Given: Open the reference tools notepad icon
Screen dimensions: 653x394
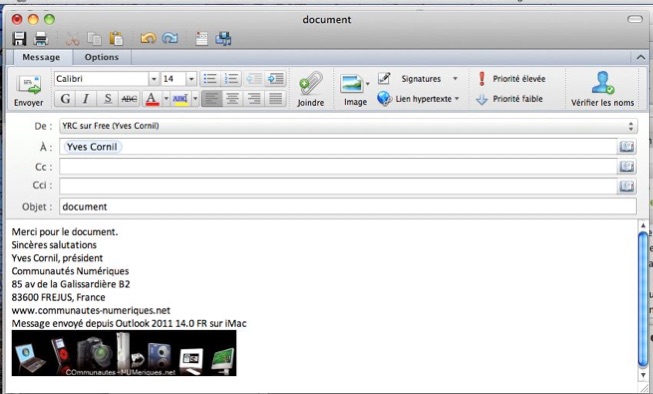Looking at the screenshot, I should pyautogui.click(x=202, y=39).
